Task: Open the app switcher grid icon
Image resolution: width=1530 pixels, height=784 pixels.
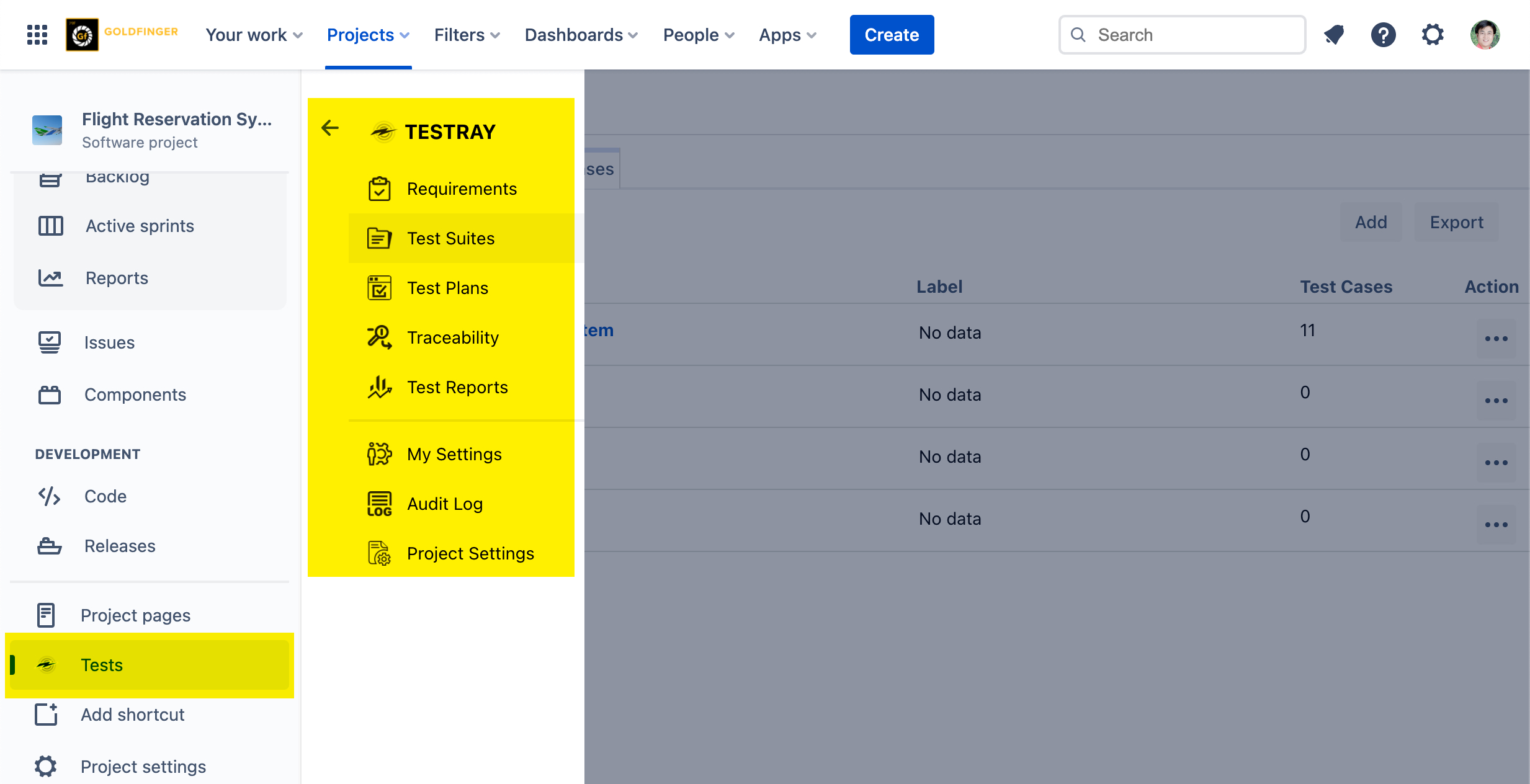Action: (37, 35)
